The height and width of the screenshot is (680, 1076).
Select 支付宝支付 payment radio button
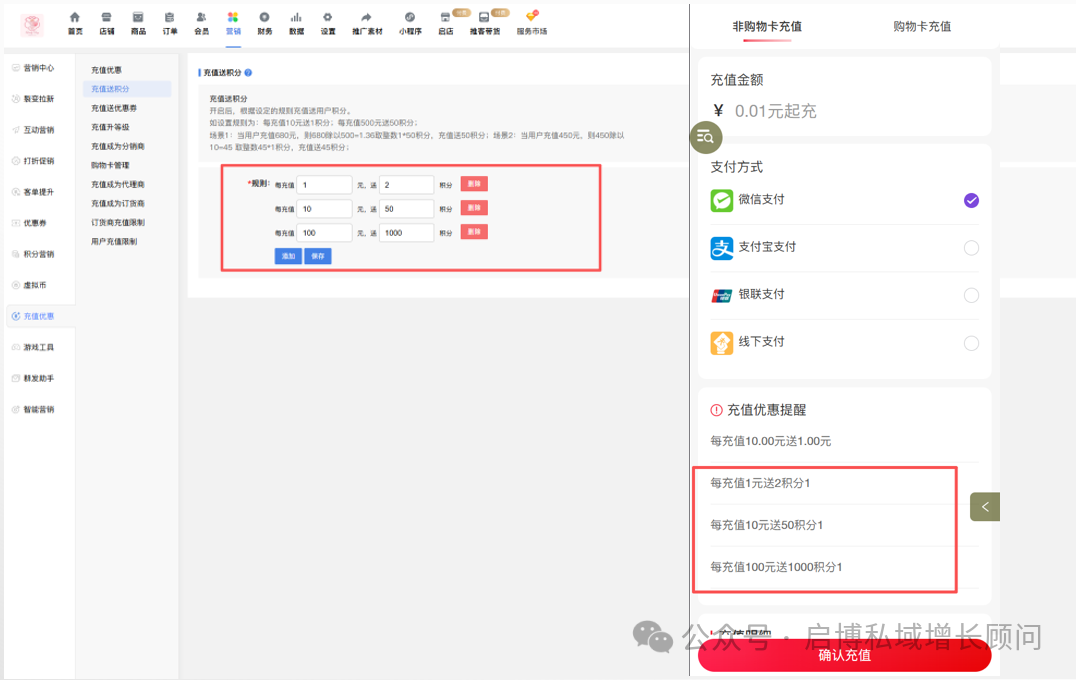click(971, 248)
